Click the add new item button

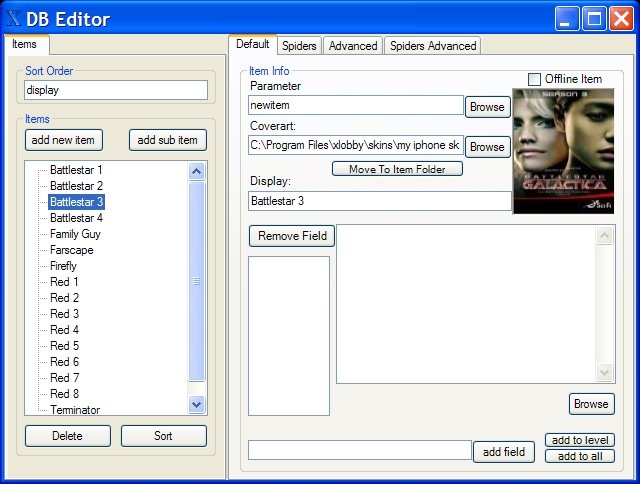[x=63, y=140]
